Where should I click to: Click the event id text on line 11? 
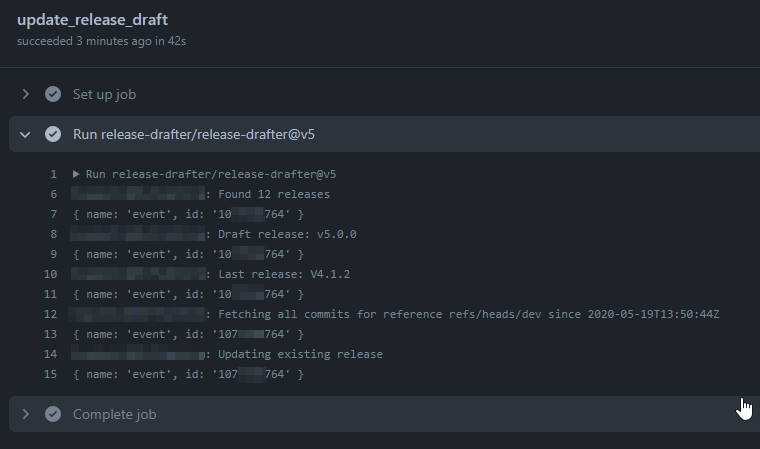pos(189,294)
